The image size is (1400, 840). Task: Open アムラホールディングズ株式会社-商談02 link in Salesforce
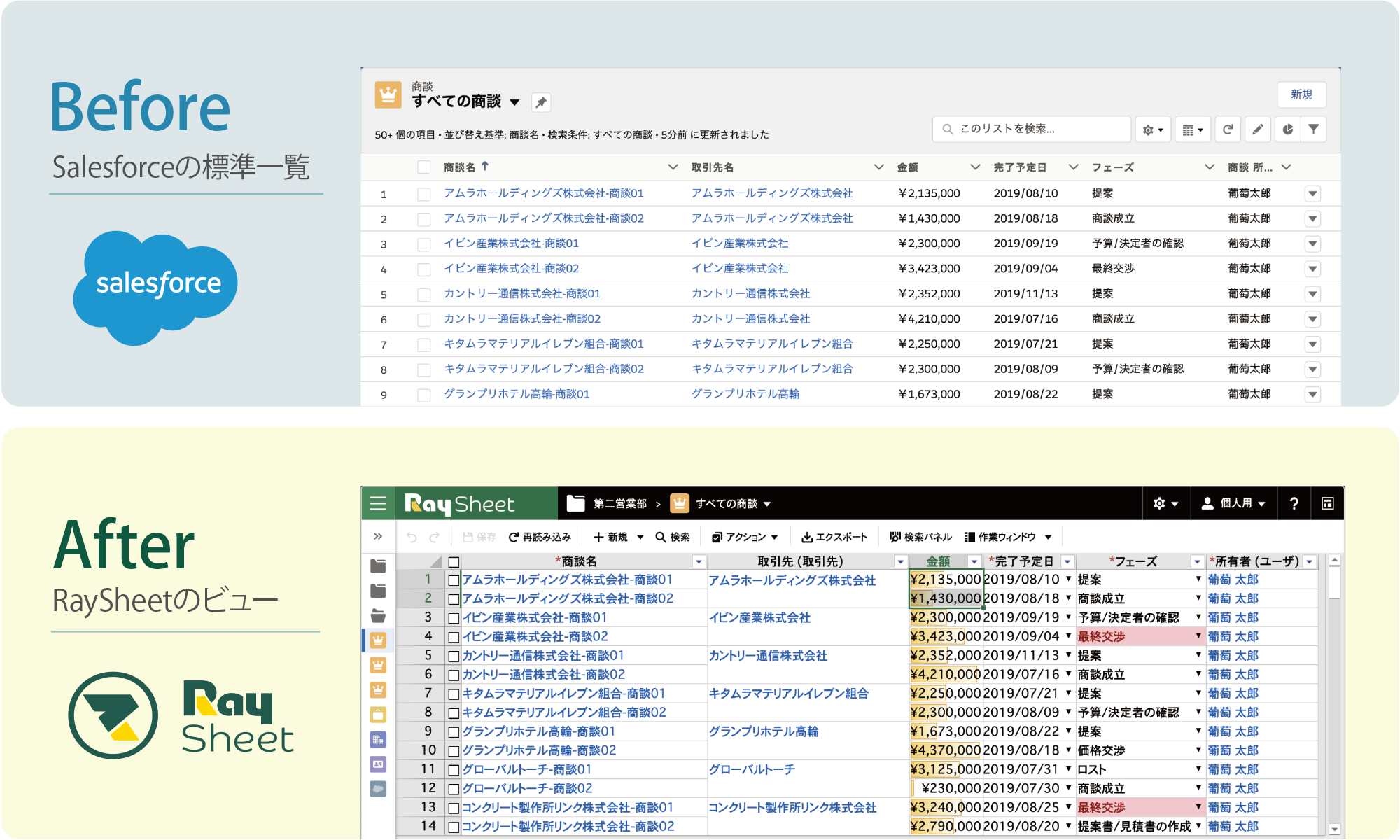point(544,218)
